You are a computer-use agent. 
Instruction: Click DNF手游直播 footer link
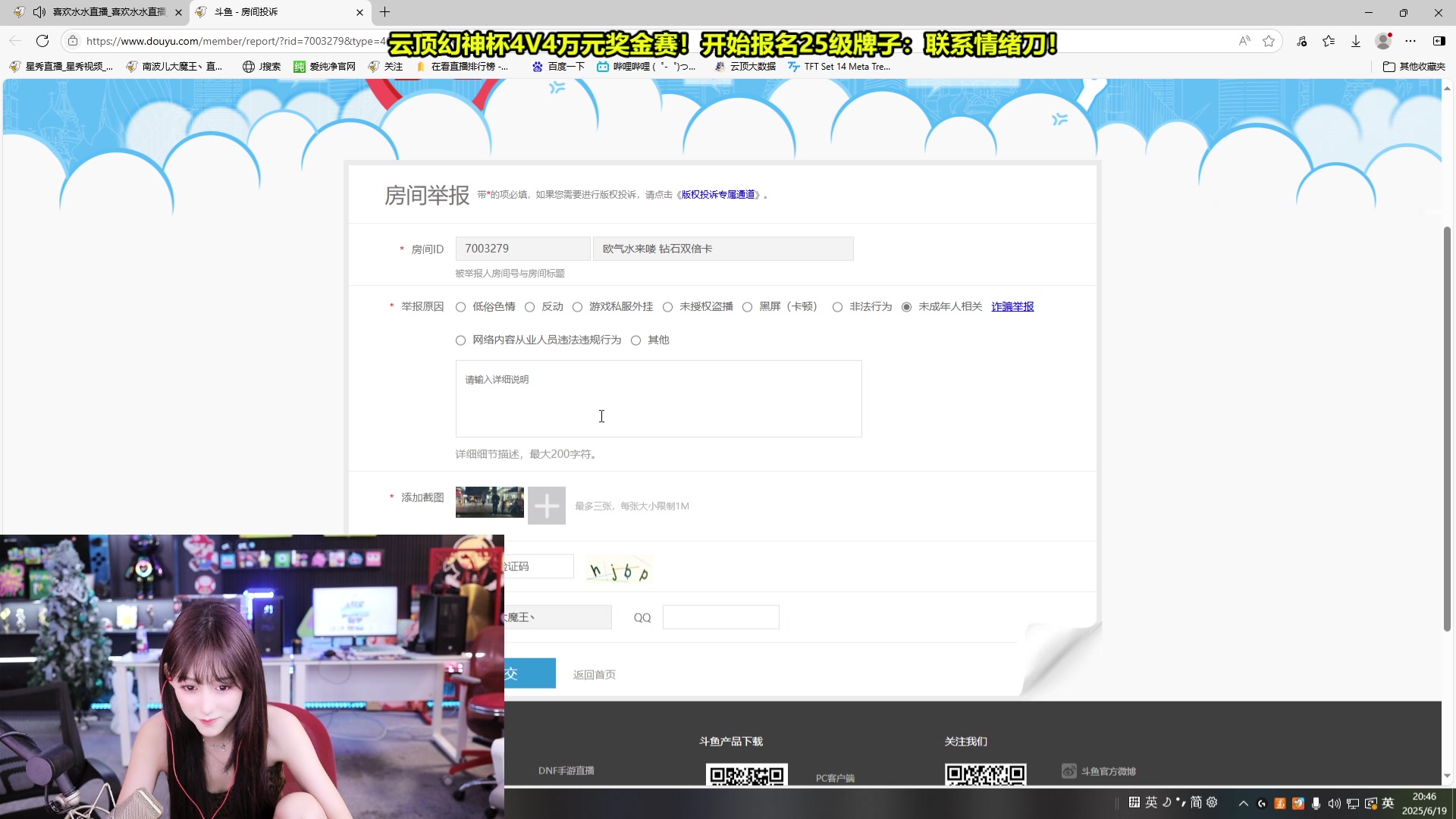[x=566, y=770]
